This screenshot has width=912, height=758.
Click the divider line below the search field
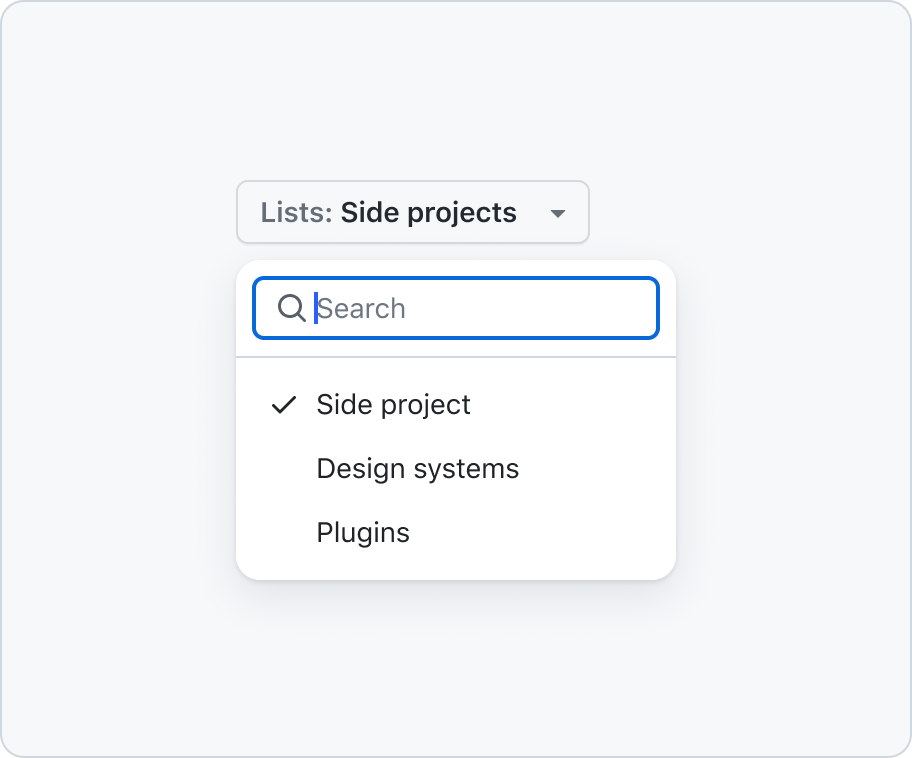[456, 357]
